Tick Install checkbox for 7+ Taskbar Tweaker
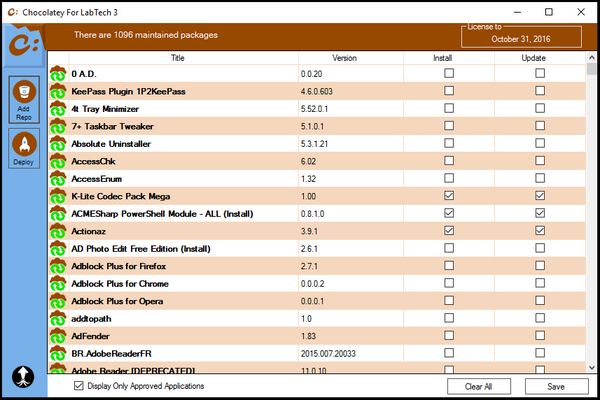600x400 pixels. (x=449, y=126)
